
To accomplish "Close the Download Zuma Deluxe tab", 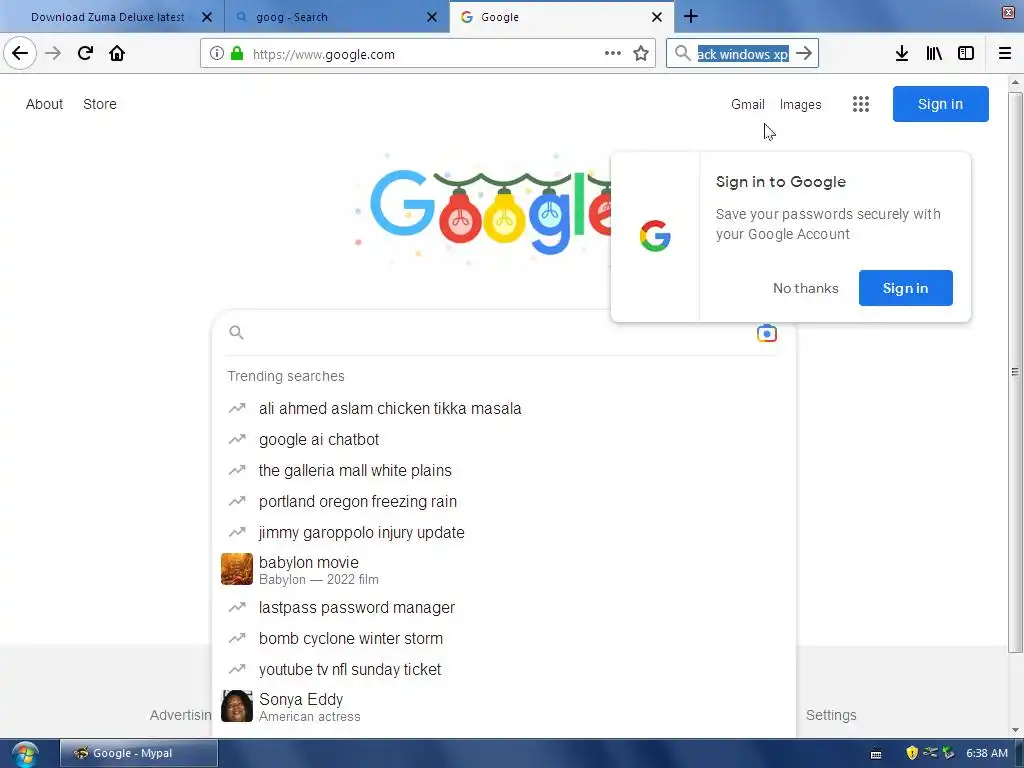I will click(207, 17).
